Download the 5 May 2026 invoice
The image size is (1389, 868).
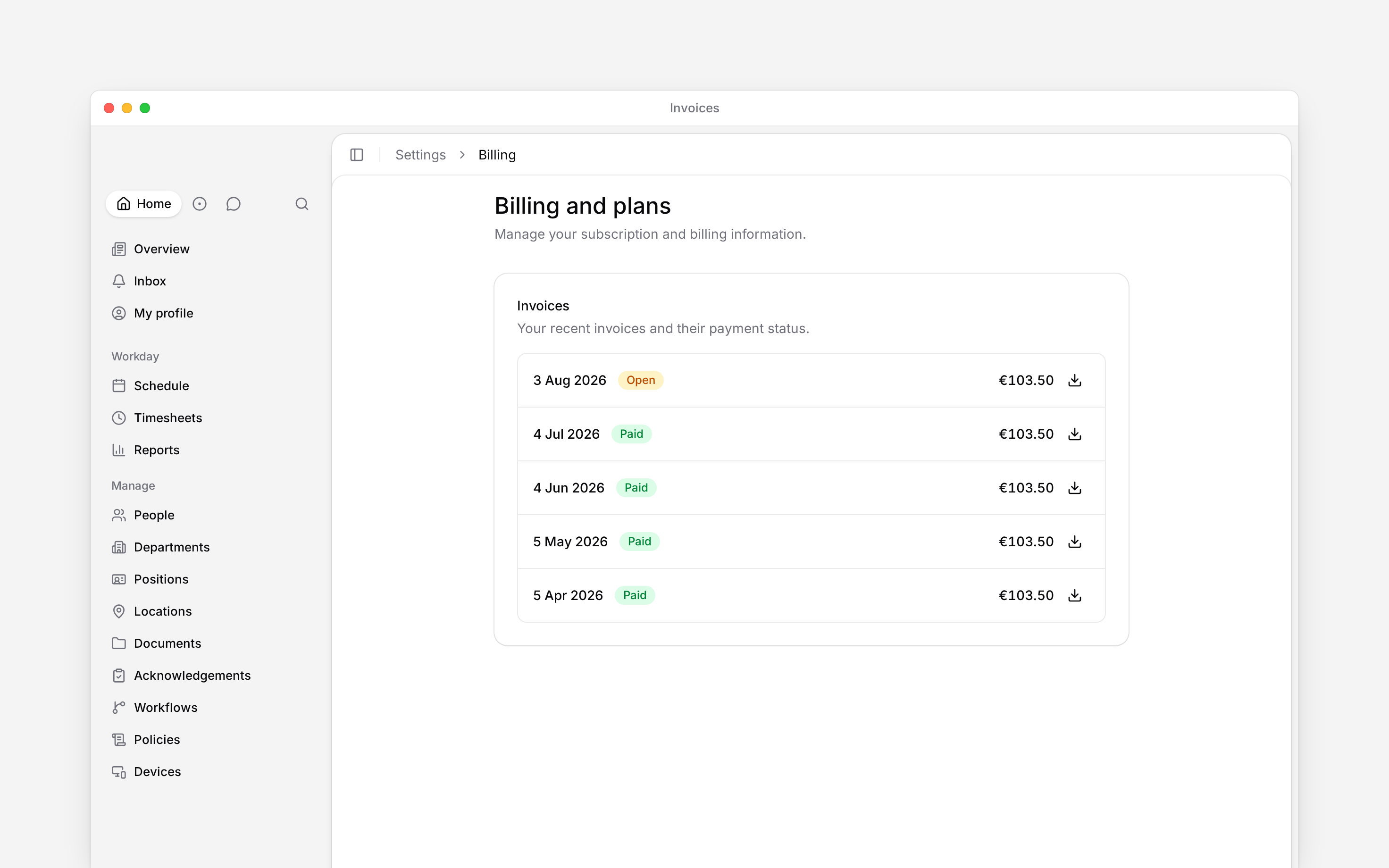pos(1074,542)
